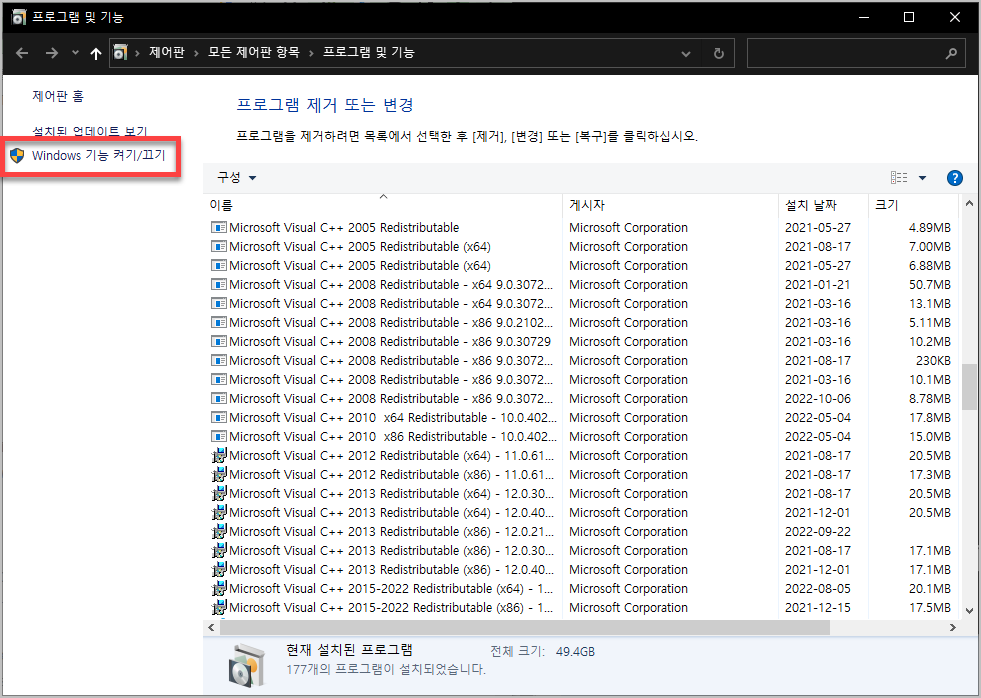Go up one level with the Up arrow
Viewport: 981px width, 698px height.
click(96, 53)
